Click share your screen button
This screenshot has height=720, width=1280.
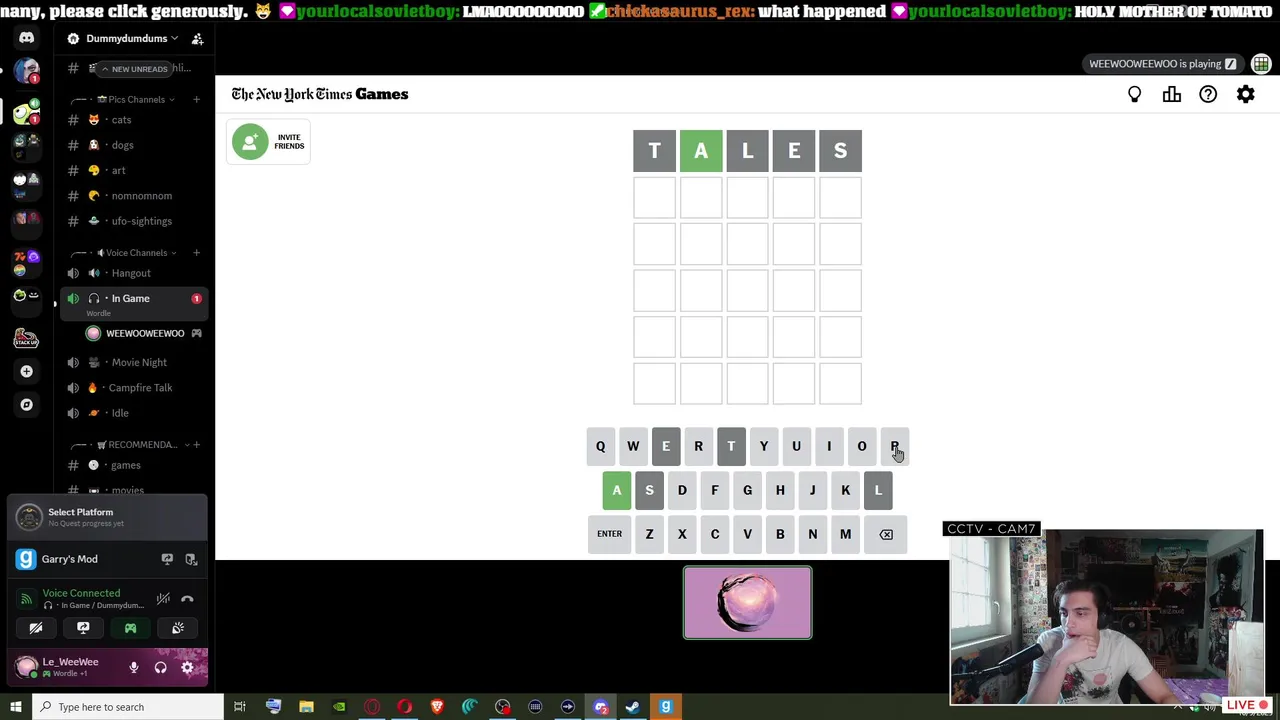83,628
